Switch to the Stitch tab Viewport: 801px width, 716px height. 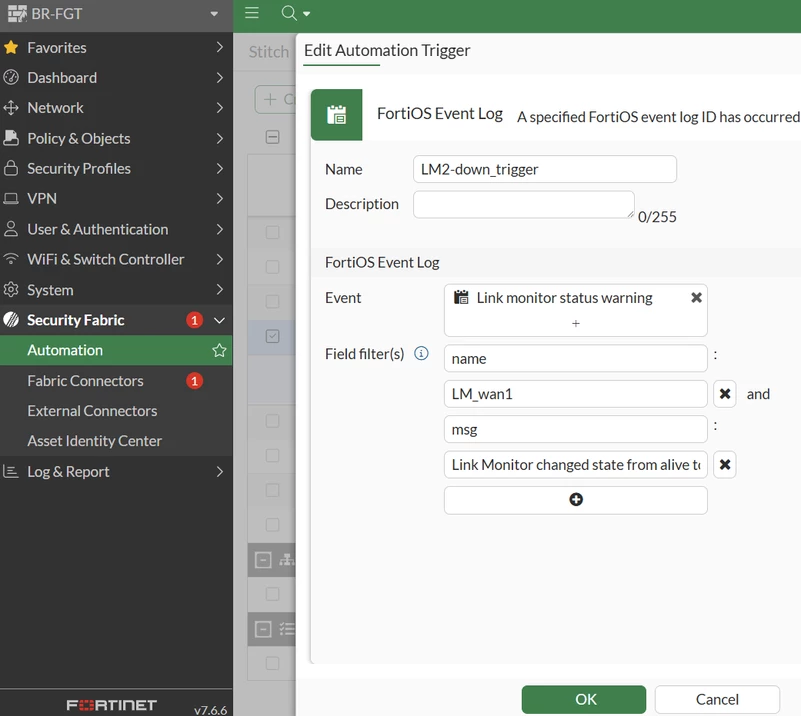[269, 52]
